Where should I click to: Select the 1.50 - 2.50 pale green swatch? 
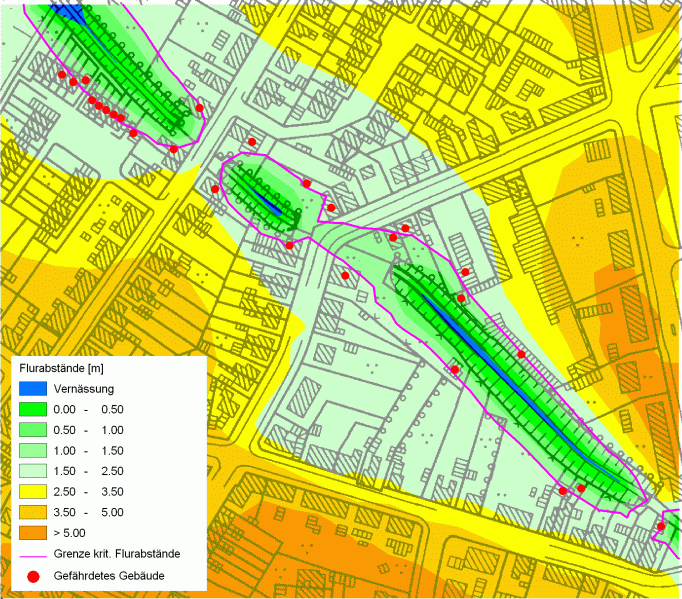tap(34, 470)
